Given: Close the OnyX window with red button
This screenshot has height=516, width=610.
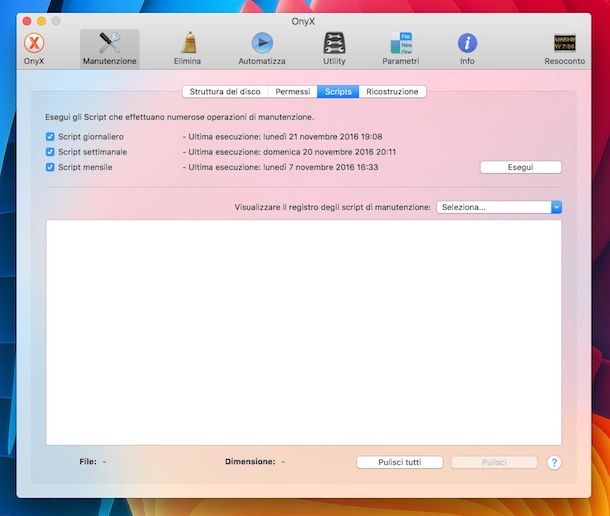Looking at the screenshot, I should [27, 21].
